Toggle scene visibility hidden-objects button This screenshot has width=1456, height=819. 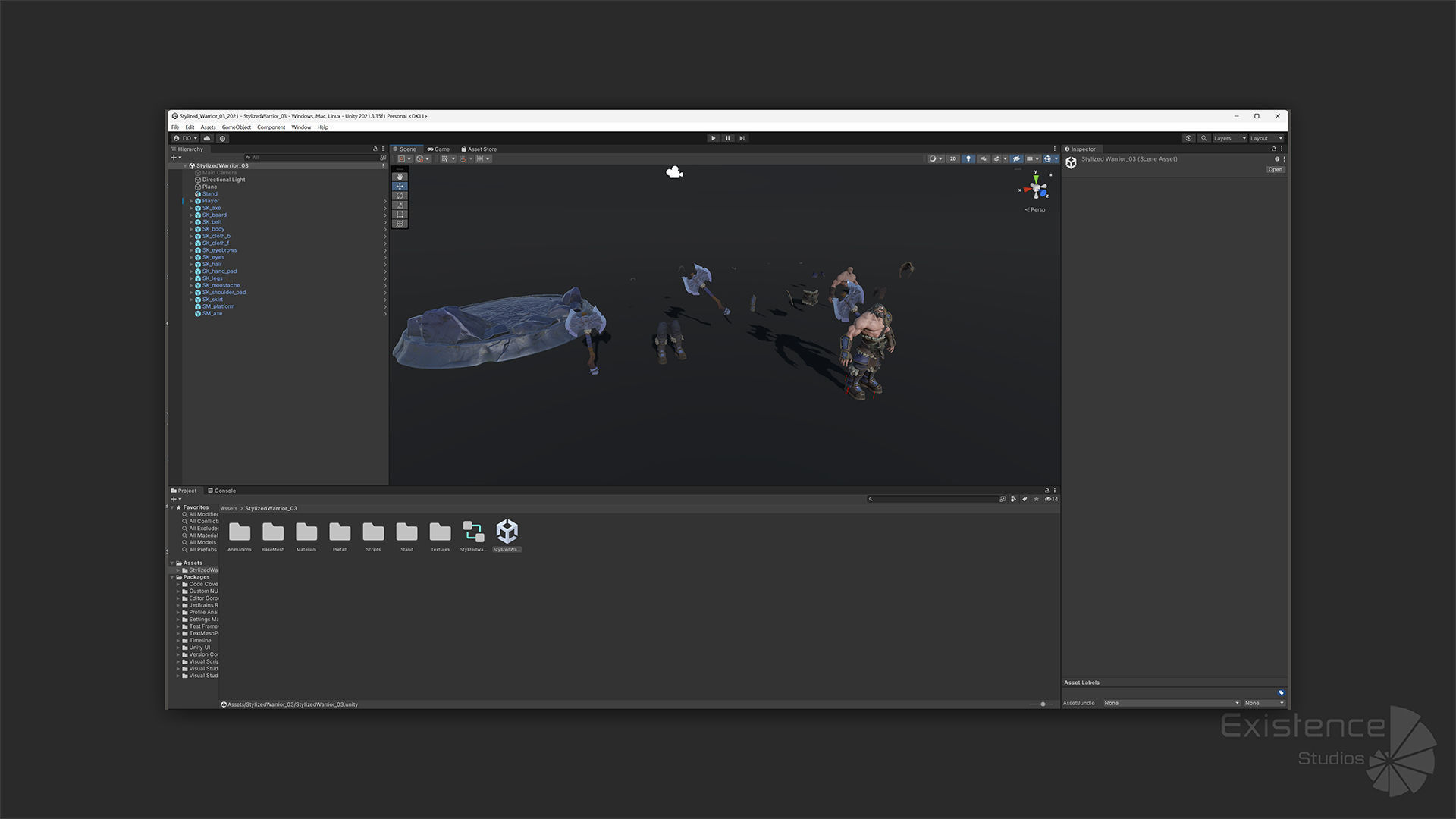click(x=1016, y=158)
